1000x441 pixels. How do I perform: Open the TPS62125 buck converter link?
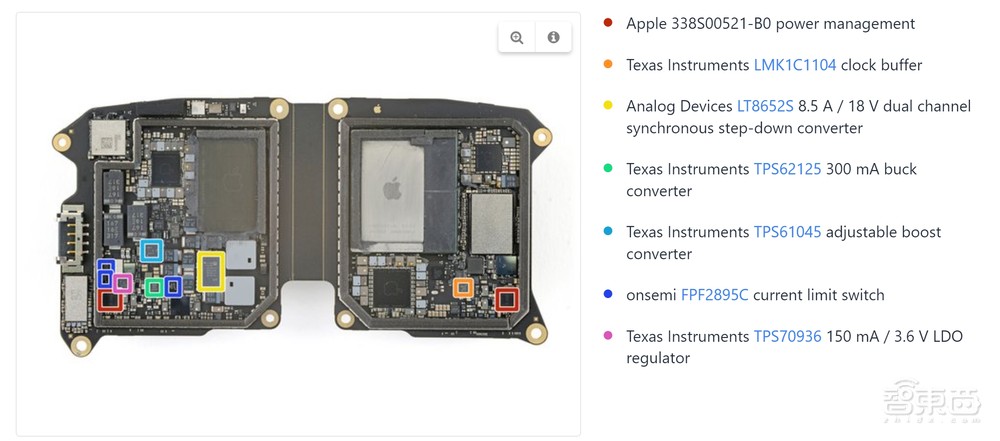[788, 169]
